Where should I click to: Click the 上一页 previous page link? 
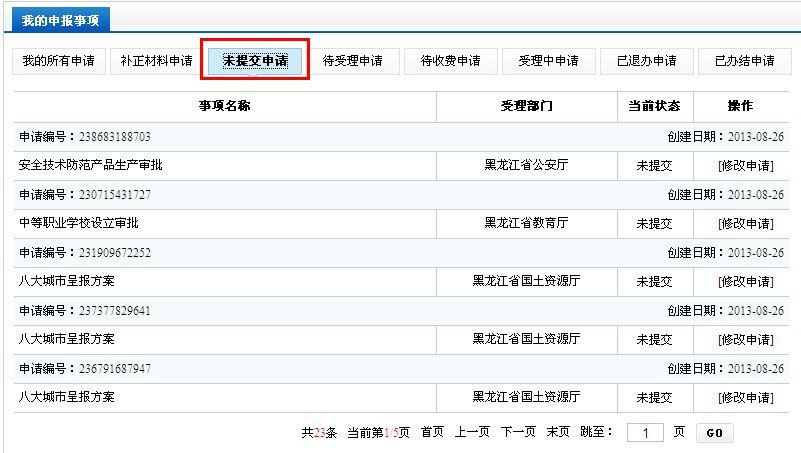(472, 433)
